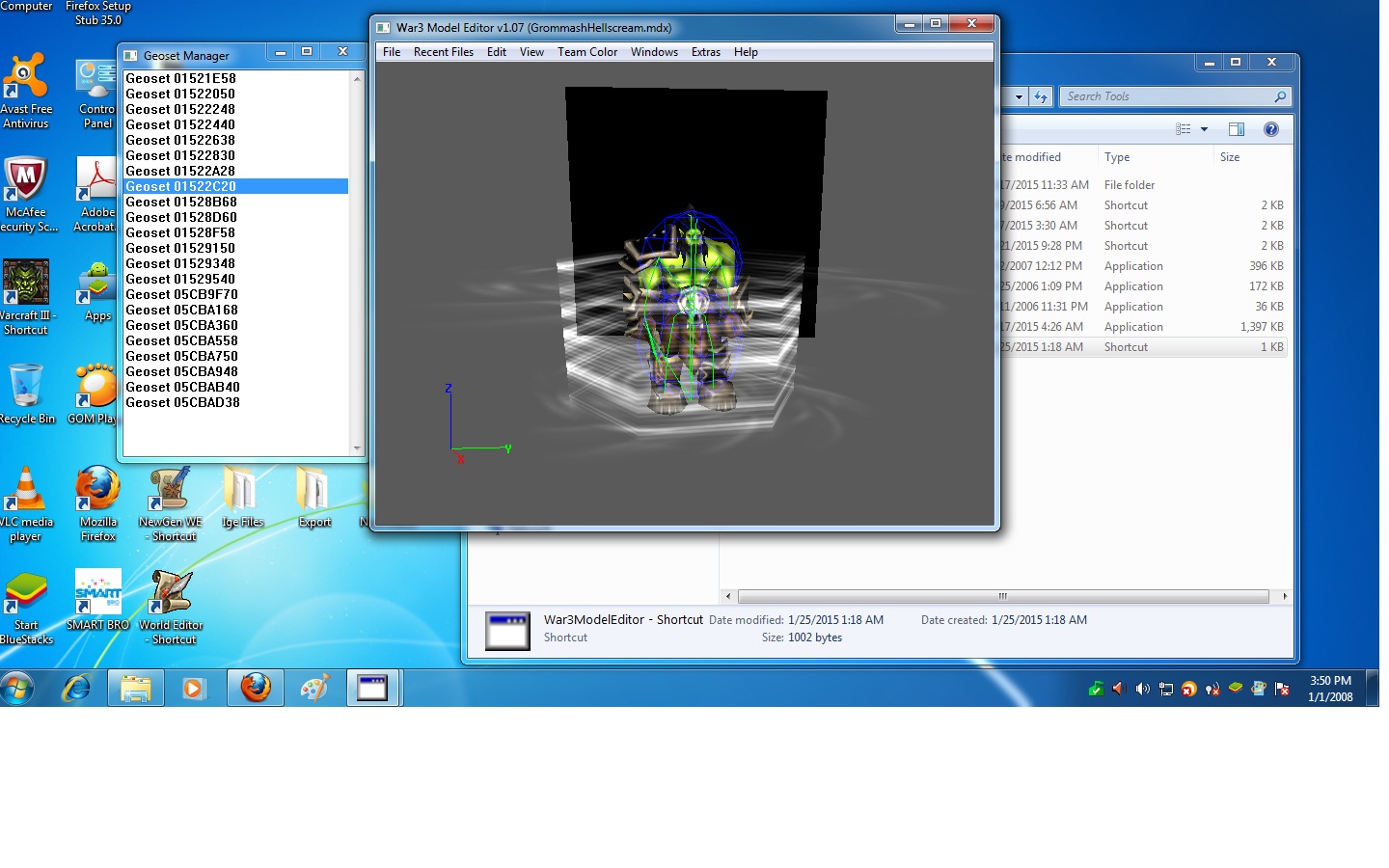Screen dimensions: 1389x868
Task: Switch to Paint on the taskbar
Action: click(x=314, y=689)
